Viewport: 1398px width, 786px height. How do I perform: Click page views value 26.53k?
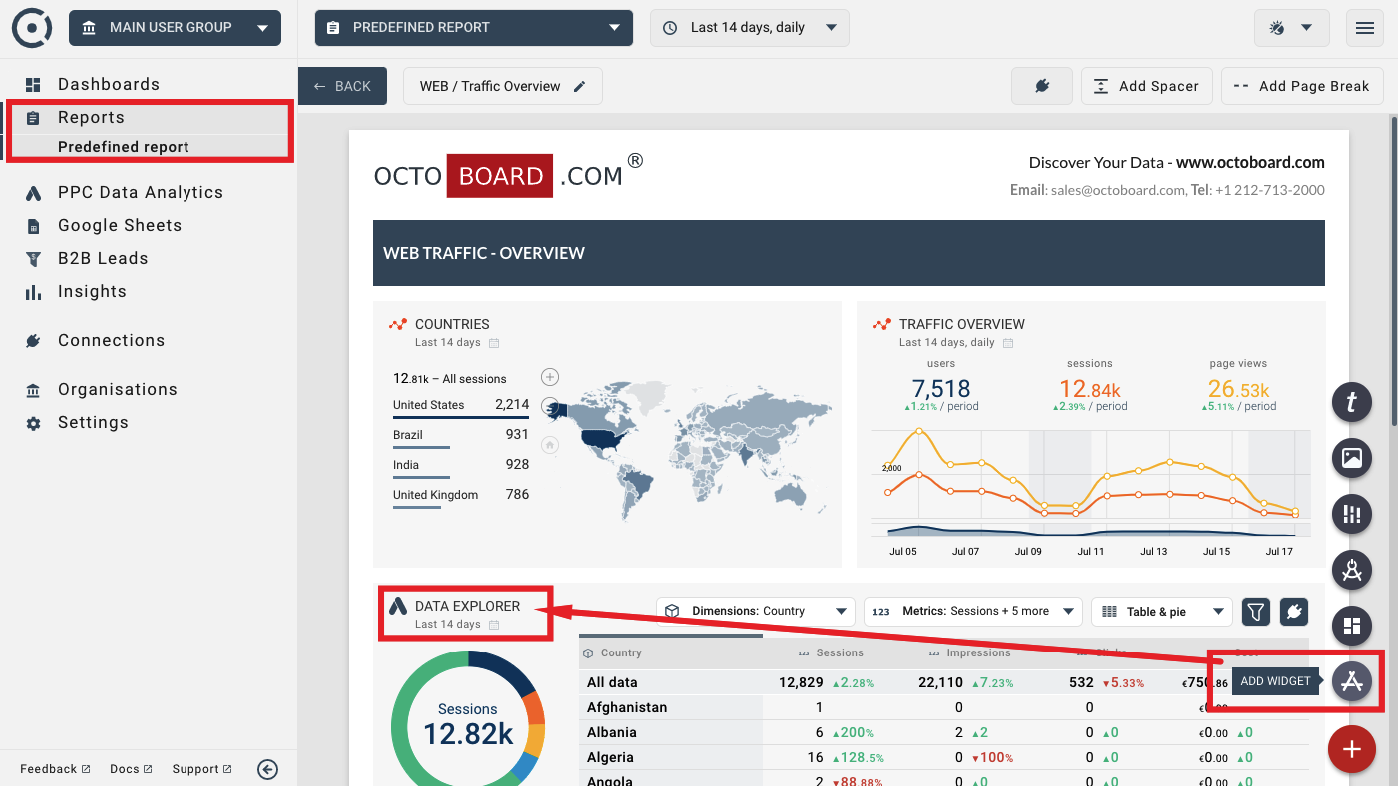point(1238,389)
